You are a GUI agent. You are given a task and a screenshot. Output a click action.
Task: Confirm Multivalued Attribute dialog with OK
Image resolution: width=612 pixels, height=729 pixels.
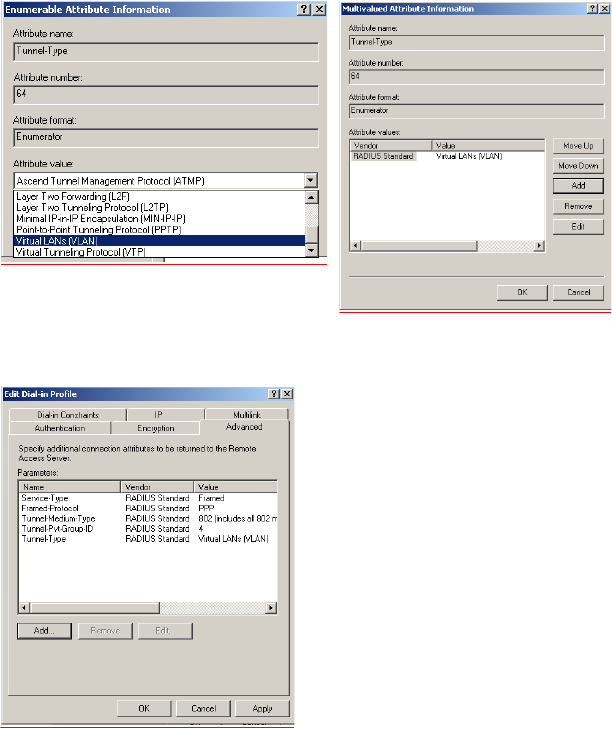522,292
